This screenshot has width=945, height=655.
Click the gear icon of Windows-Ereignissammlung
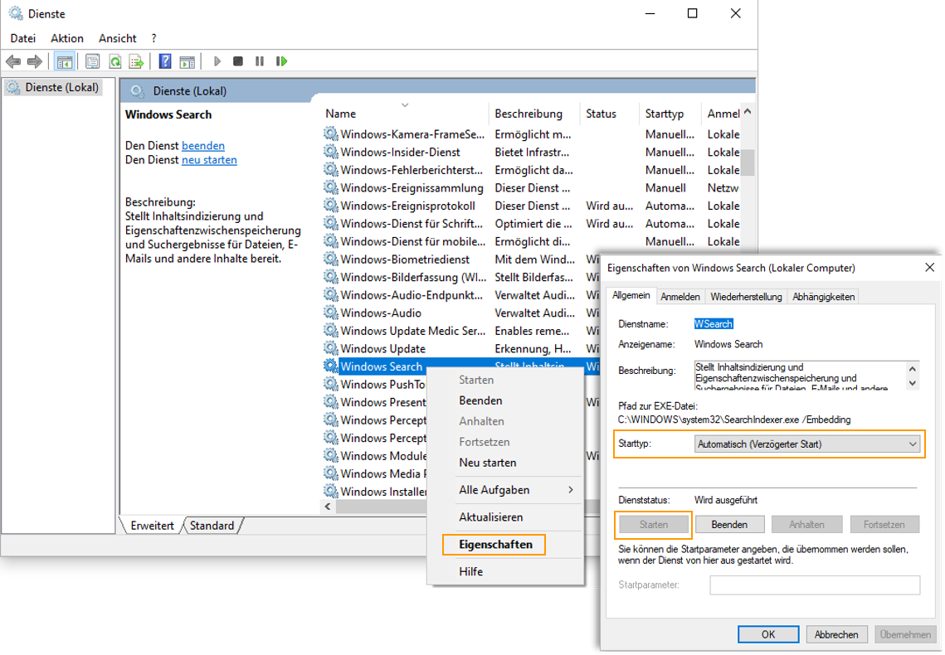pyautogui.click(x=331, y=187)
